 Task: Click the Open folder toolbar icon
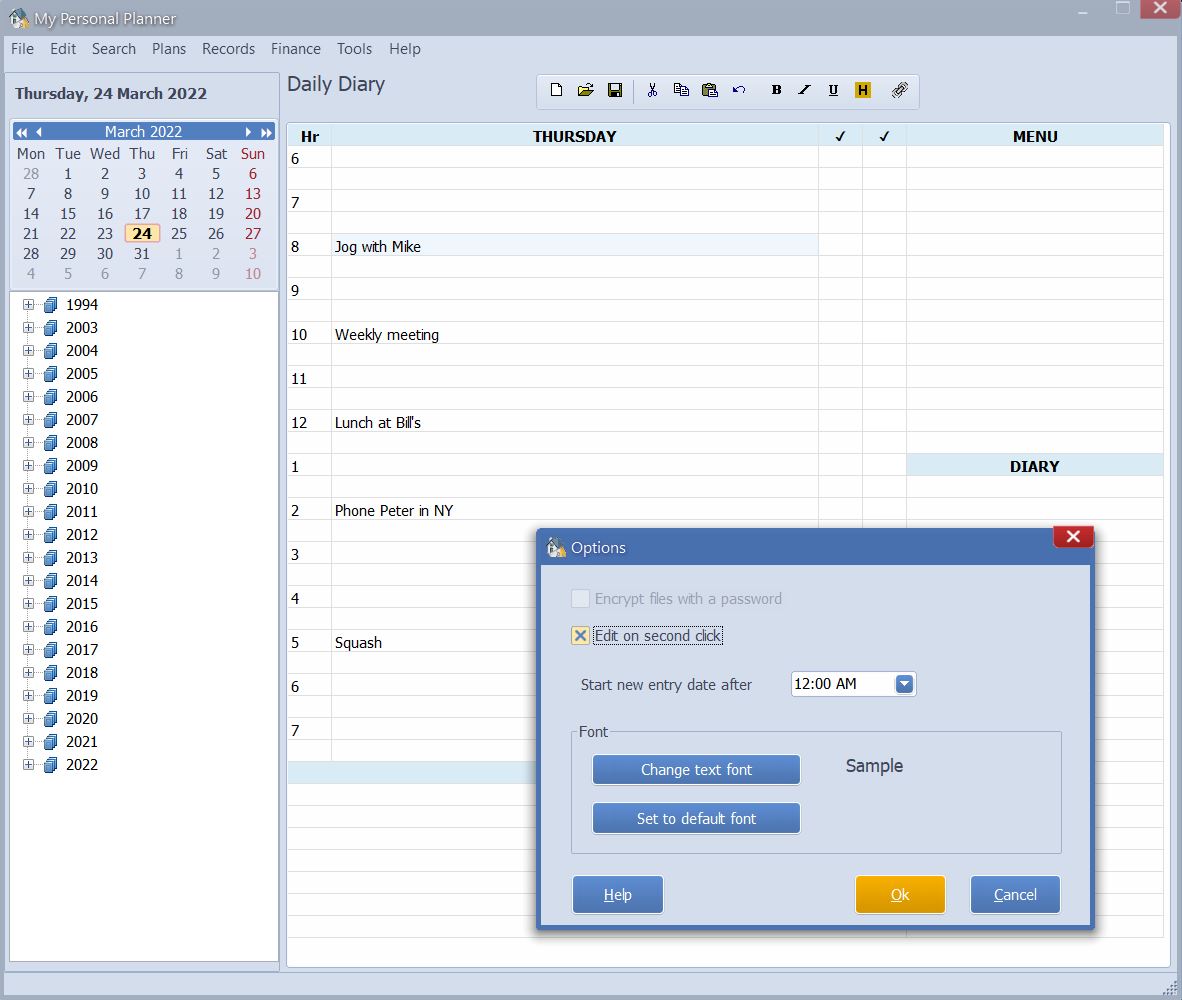586,90
